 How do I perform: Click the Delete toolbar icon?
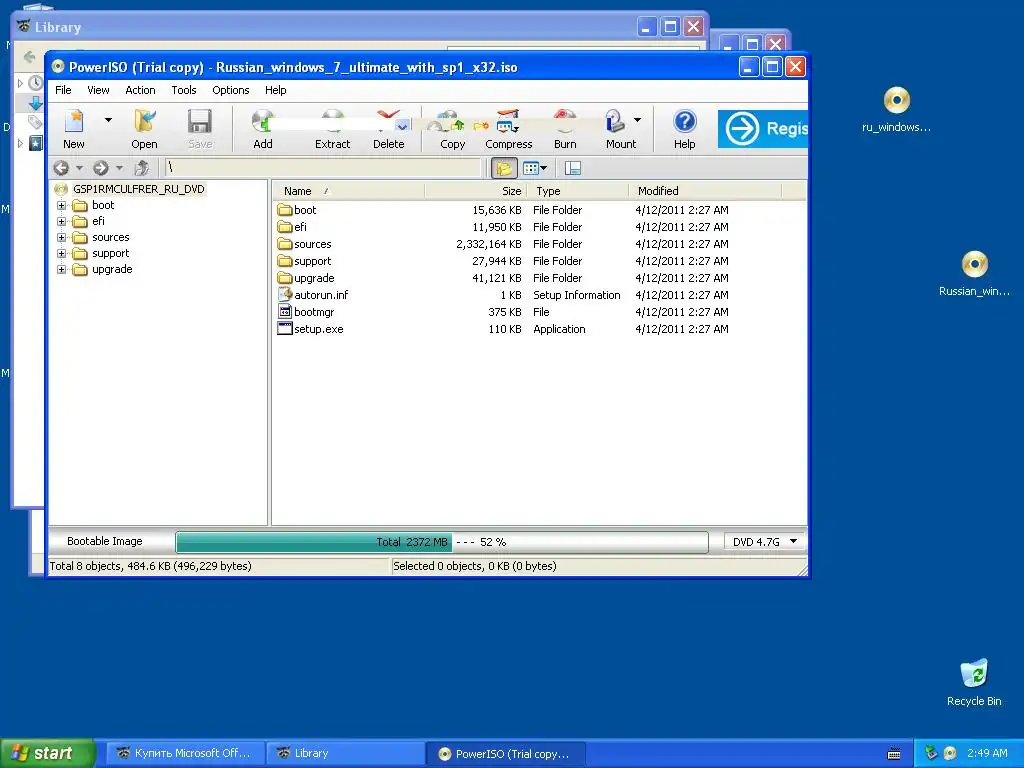click(389, 129)
